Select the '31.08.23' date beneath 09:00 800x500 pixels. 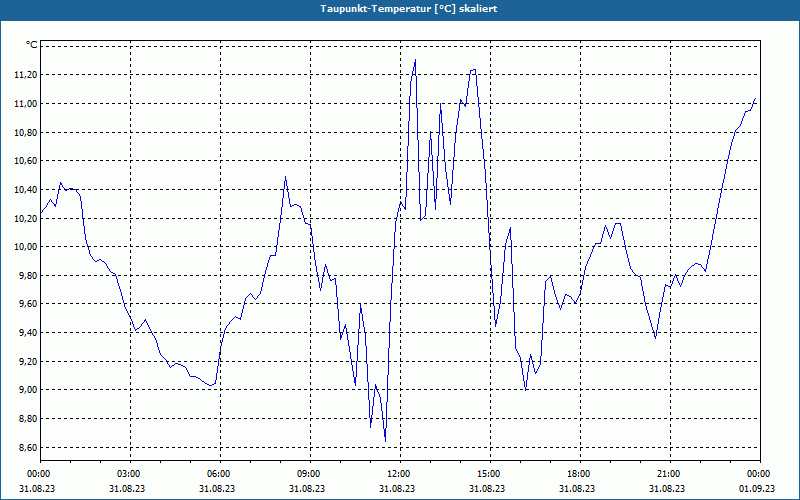coord(307,488)
